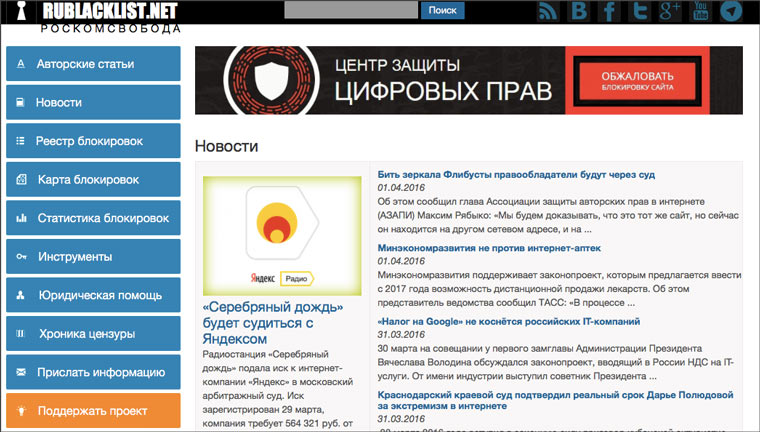Open the YouTube channel icon

[x=701, y=11]
